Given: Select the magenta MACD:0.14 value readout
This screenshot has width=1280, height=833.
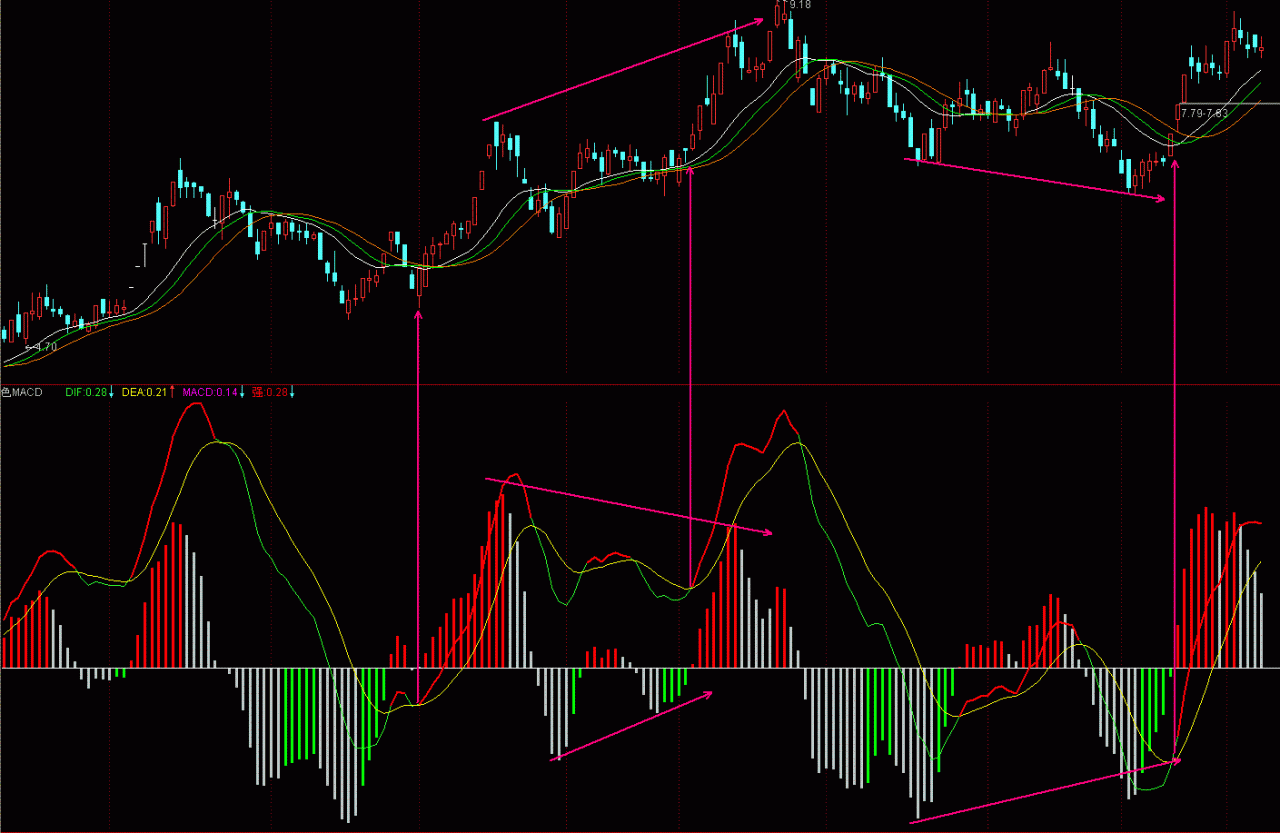Looking at the screenshot, I should point(209,393).
